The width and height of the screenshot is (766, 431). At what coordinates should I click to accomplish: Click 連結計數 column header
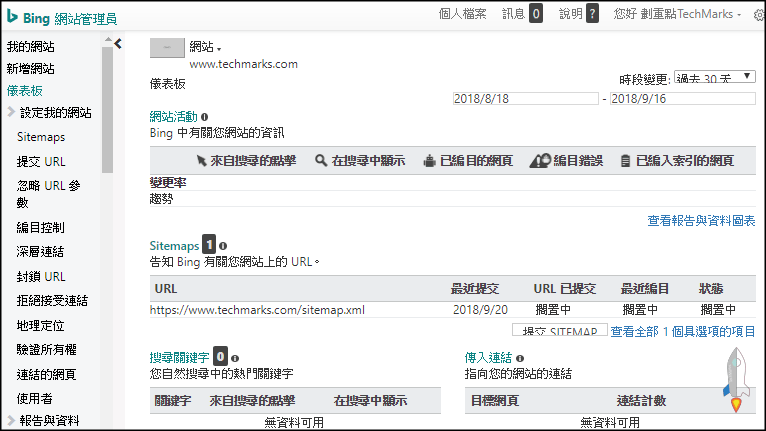[x=641, y=401]
